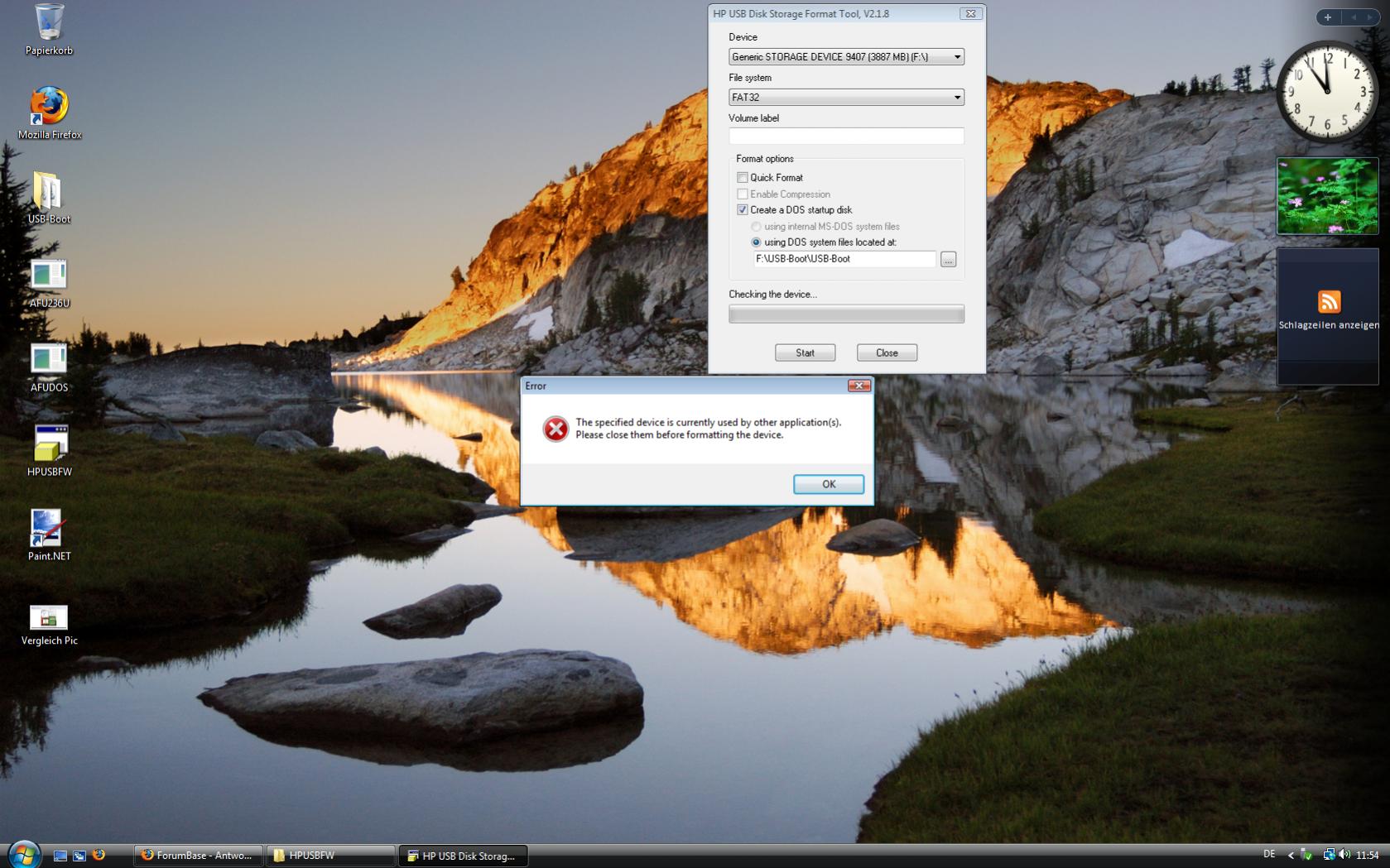Uncheck Create a DOS startup disk
The height and width of the screenshot is (868, 1390).
743,210
